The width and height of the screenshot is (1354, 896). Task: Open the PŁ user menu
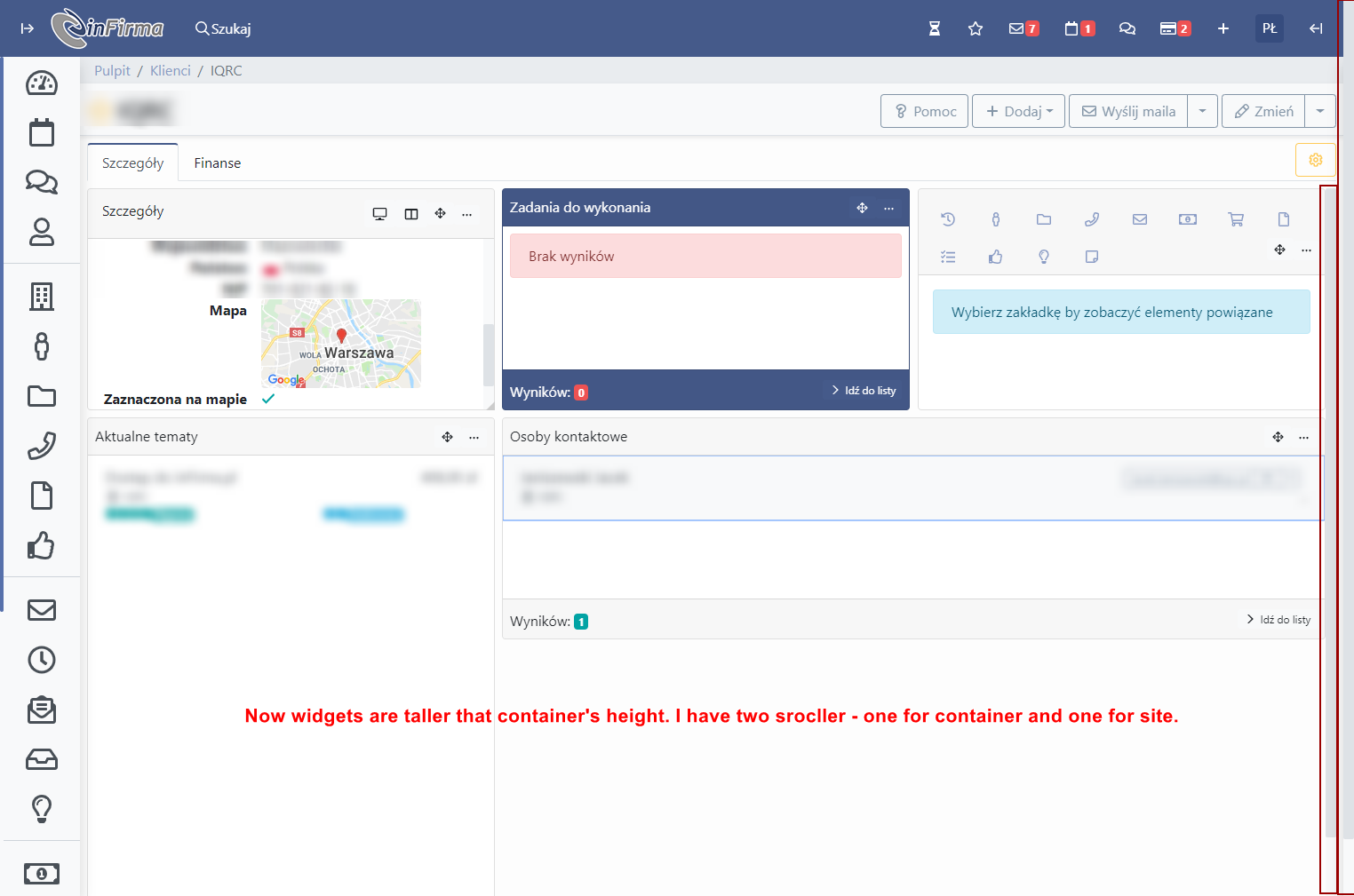[x=1270, y=28]
